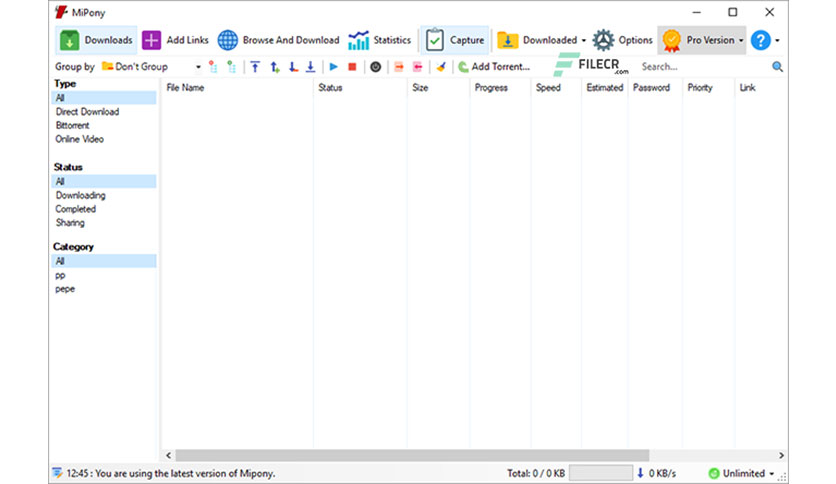Open the Group by dropdown
The image size is (836, 484).
151,67
